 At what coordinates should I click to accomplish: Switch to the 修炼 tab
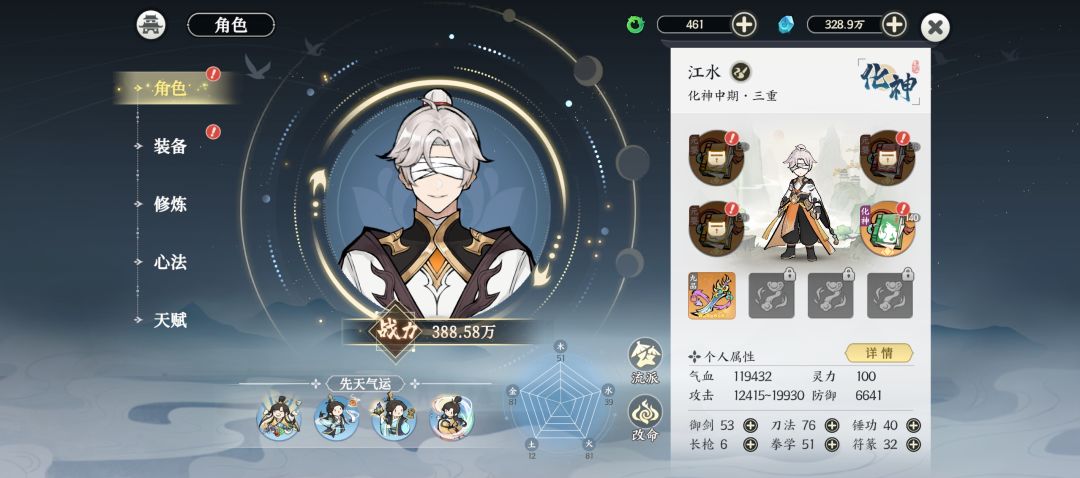[170, 205]
